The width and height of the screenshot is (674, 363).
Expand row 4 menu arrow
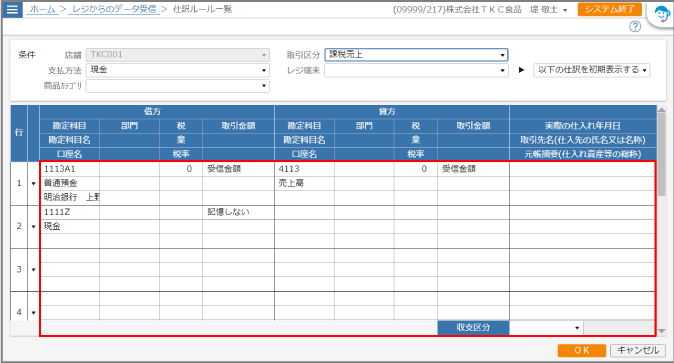click(34, 313)
